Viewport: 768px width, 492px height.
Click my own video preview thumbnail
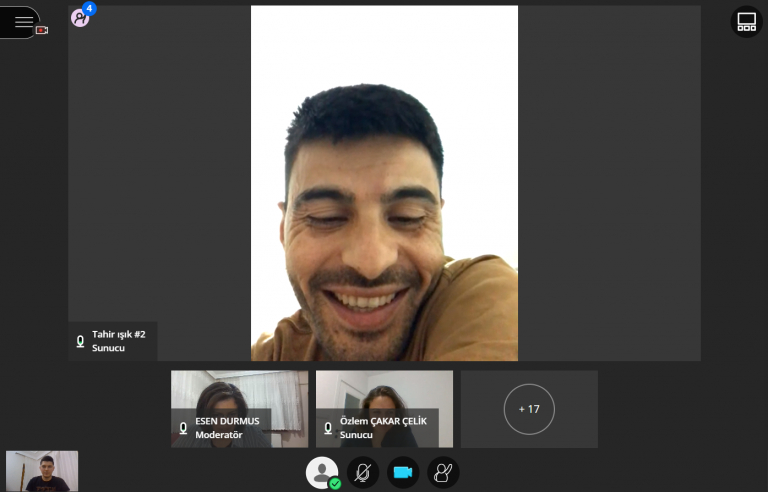coord(42,471)
